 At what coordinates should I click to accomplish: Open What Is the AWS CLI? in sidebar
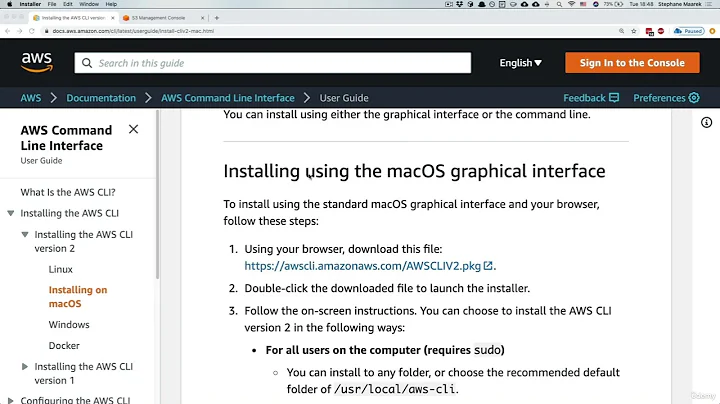(68, 192)
